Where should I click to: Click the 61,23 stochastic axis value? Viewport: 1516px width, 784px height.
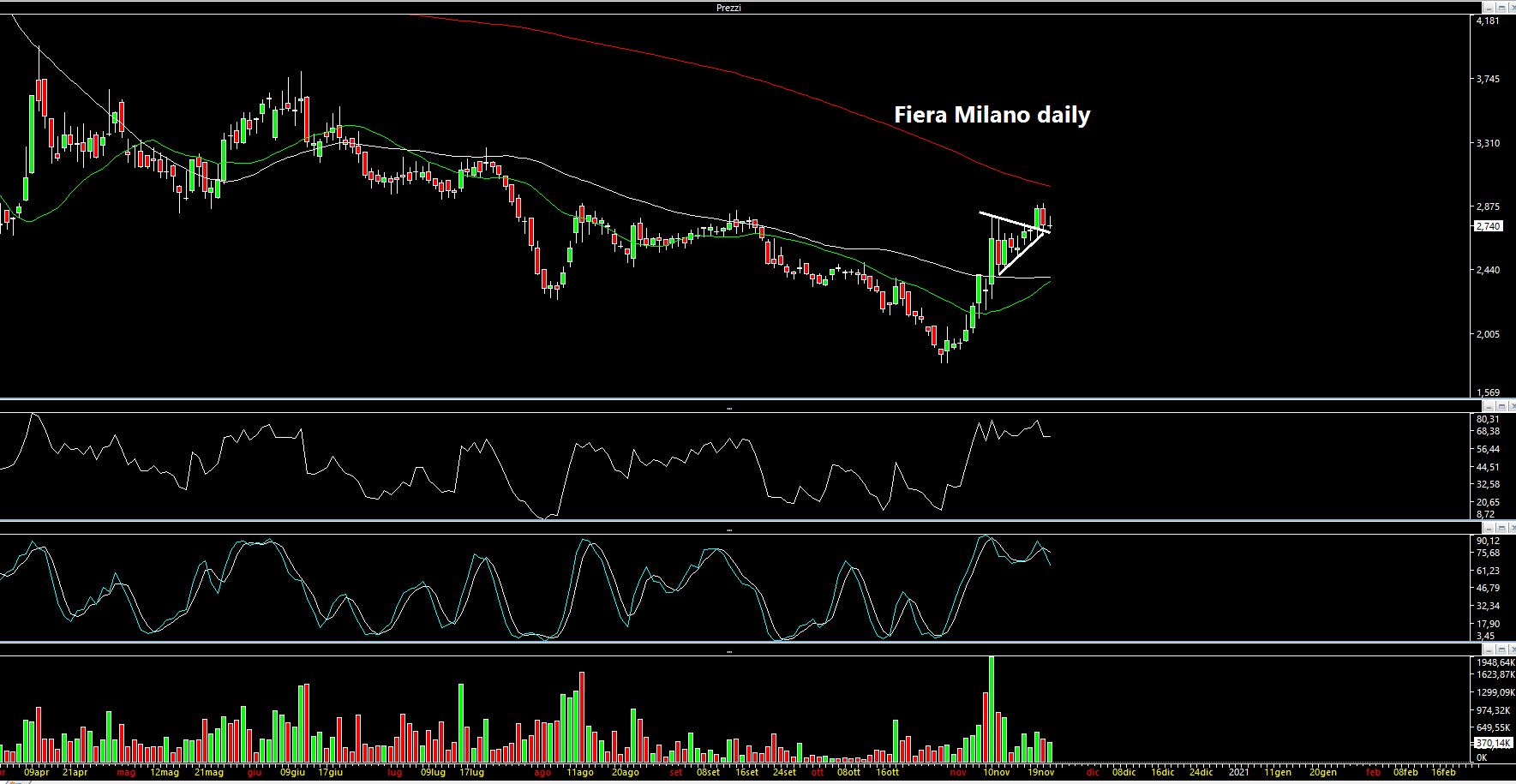pyautogui.click(x=1488, y=571)
